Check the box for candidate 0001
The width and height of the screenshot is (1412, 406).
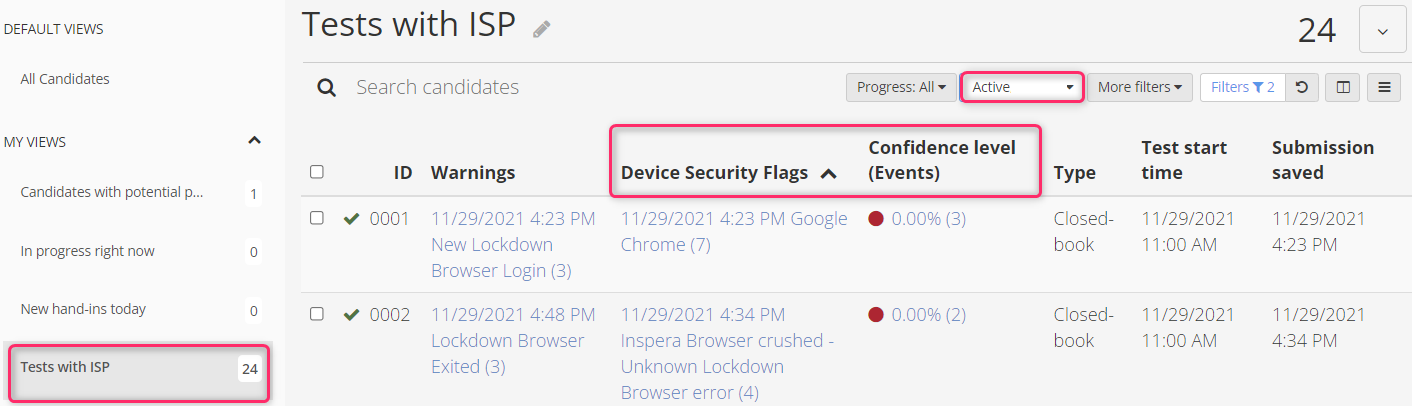pyautogui.click(x=317, y=218)
